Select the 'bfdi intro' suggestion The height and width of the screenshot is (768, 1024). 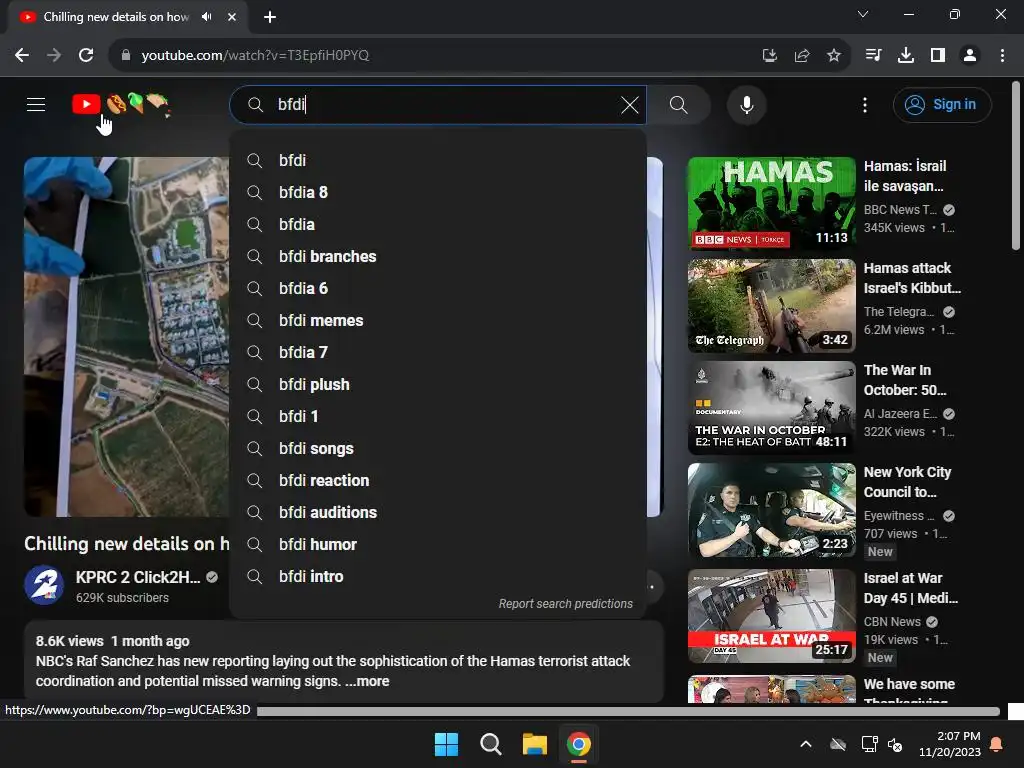(438, 577)
